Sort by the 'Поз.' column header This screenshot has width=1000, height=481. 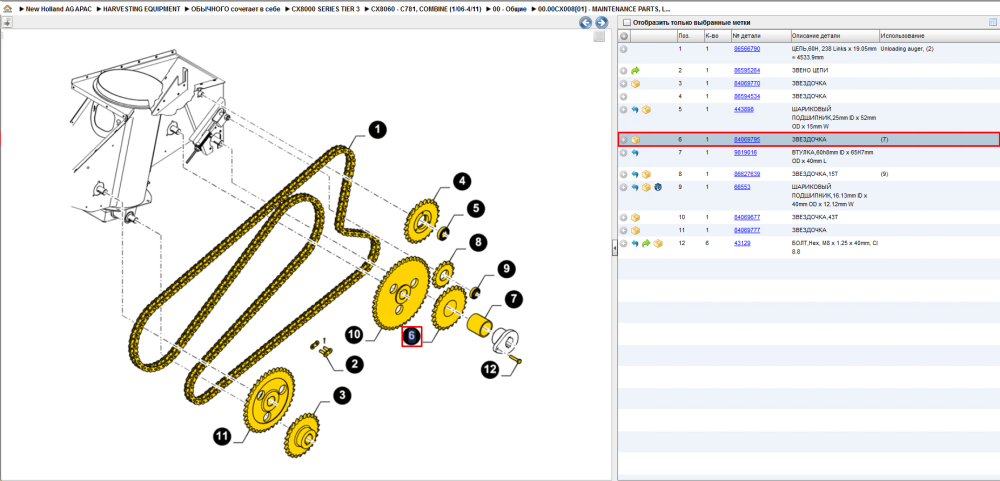pos(689,36)
